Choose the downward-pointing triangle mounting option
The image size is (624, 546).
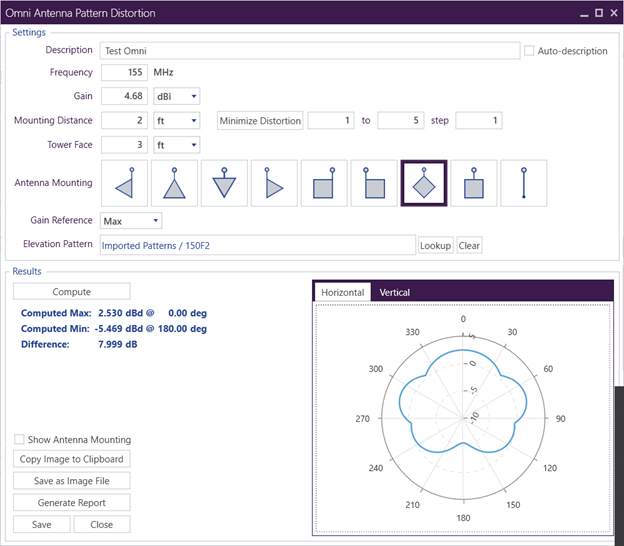(224, 183)
